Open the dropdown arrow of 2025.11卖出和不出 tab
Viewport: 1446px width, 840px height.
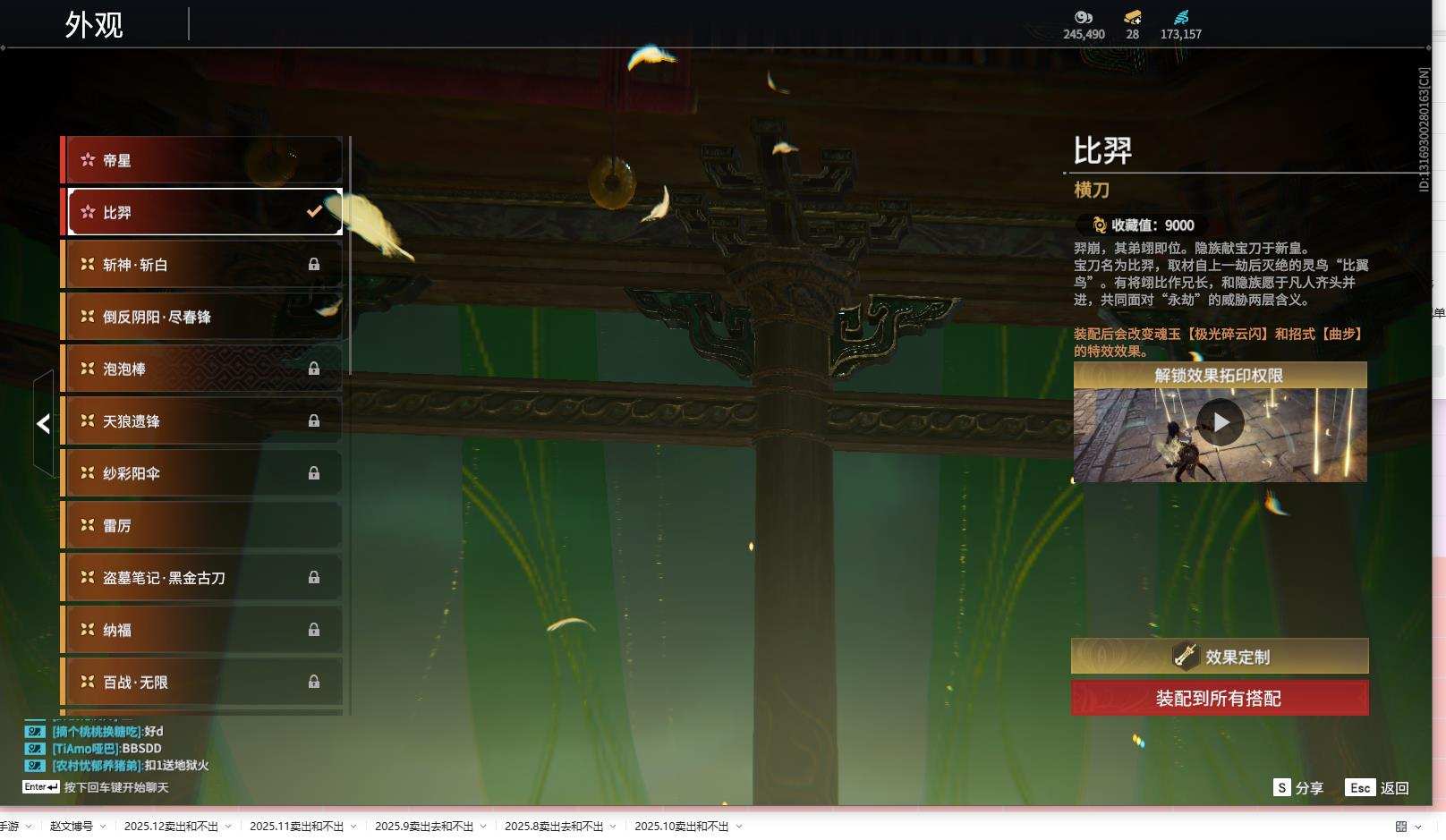tap(353, 827)
